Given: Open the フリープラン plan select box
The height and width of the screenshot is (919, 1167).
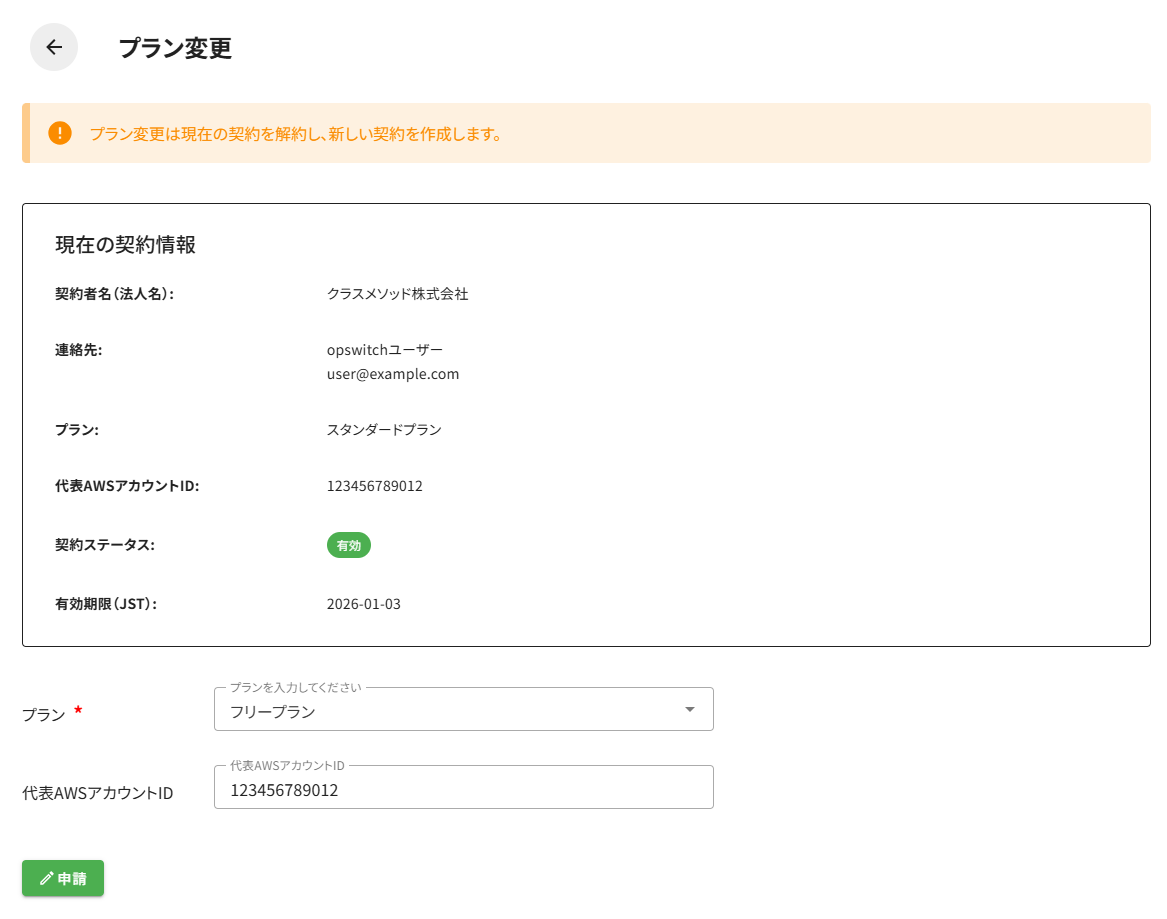Looking at the screenshot, I should click(450, 711).
